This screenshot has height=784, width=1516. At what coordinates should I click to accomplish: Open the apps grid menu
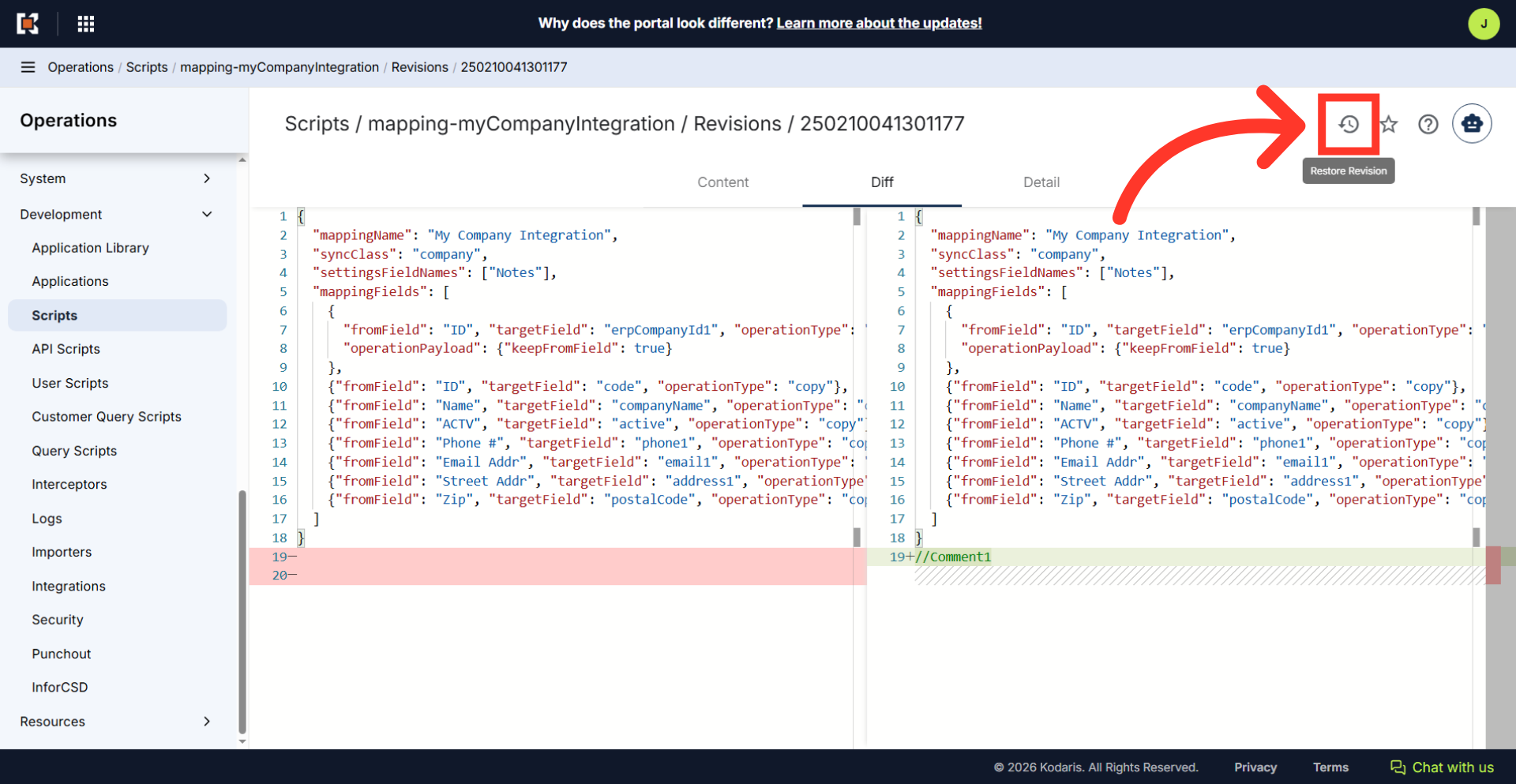point(86,24)
